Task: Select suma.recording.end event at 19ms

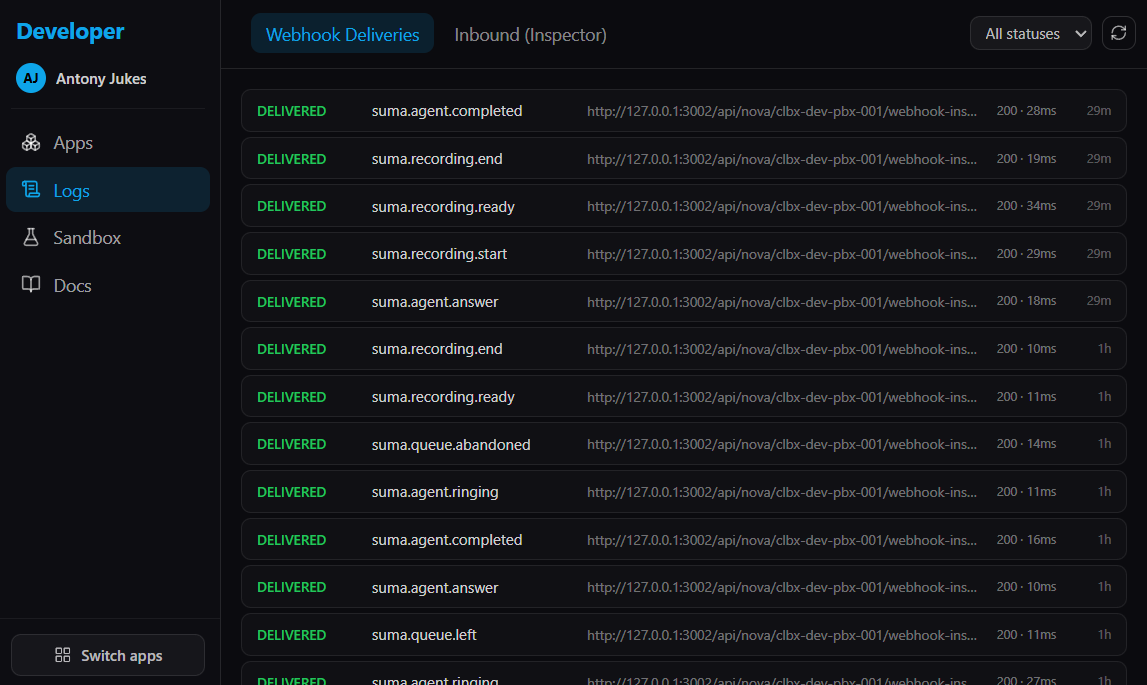Action: pyautogui.click(x=683, y=159)
